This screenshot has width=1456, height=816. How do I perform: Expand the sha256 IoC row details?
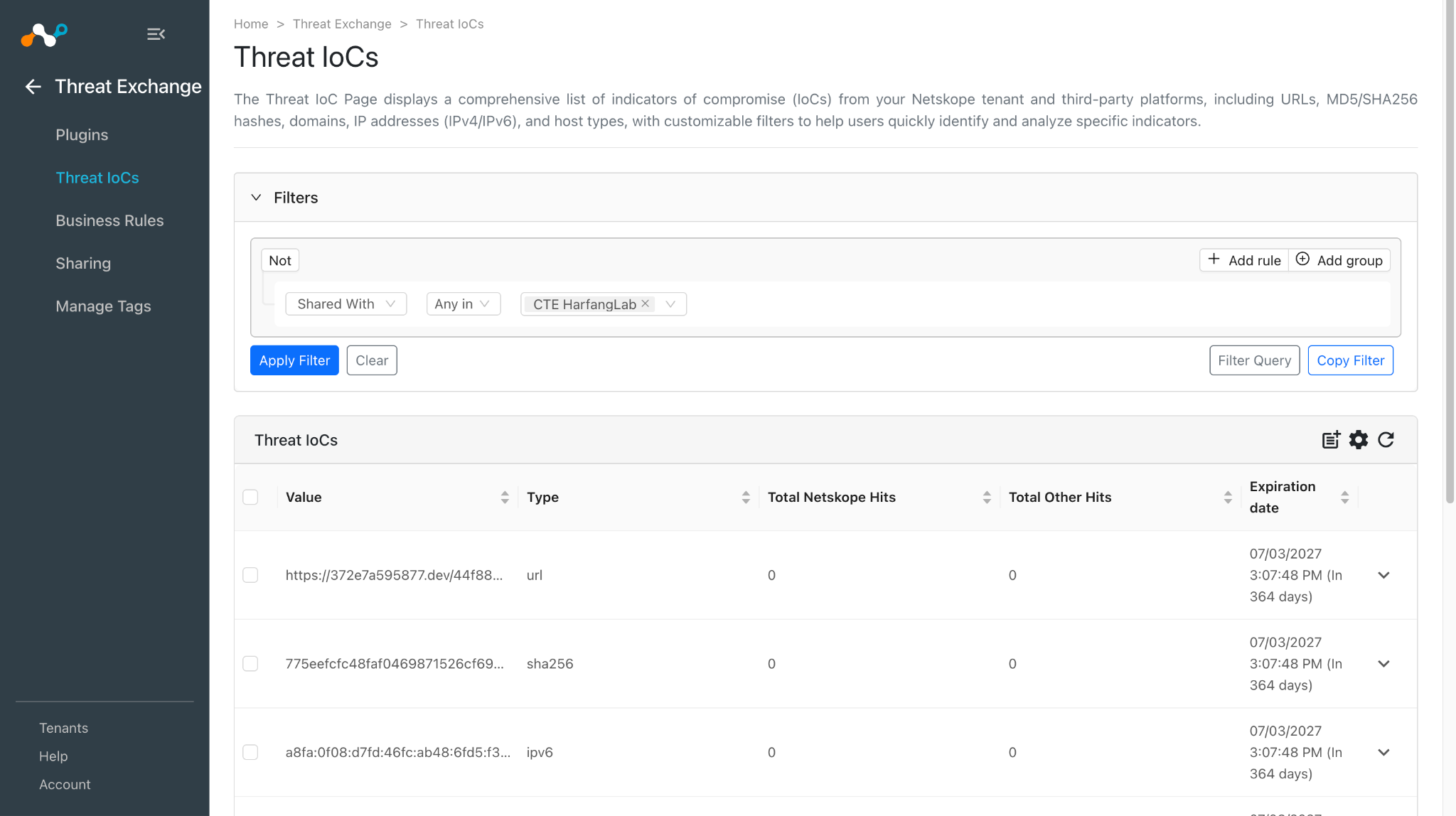click(x=1383, y=664)
